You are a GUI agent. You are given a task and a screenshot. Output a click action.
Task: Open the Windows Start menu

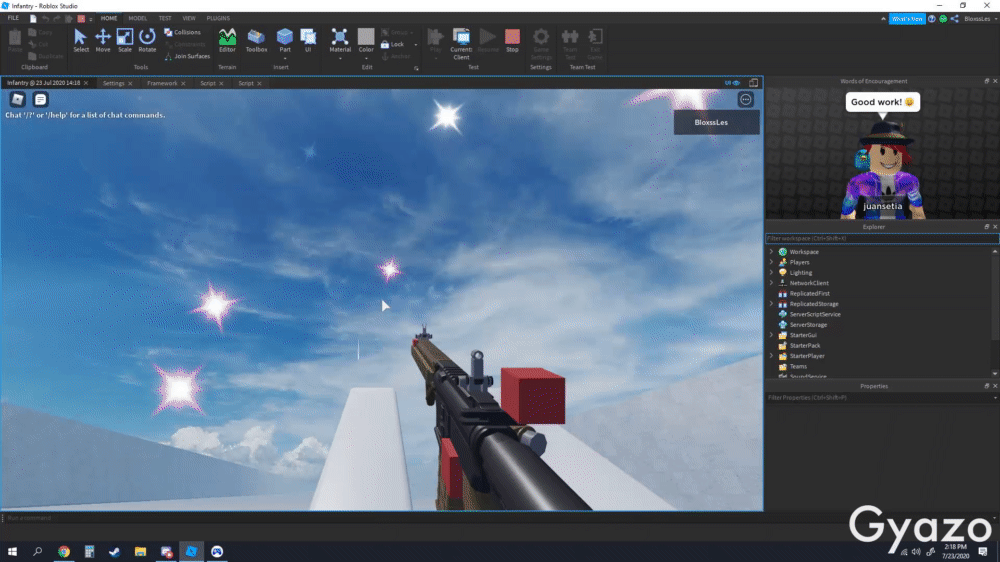click(x=12, y=551)
